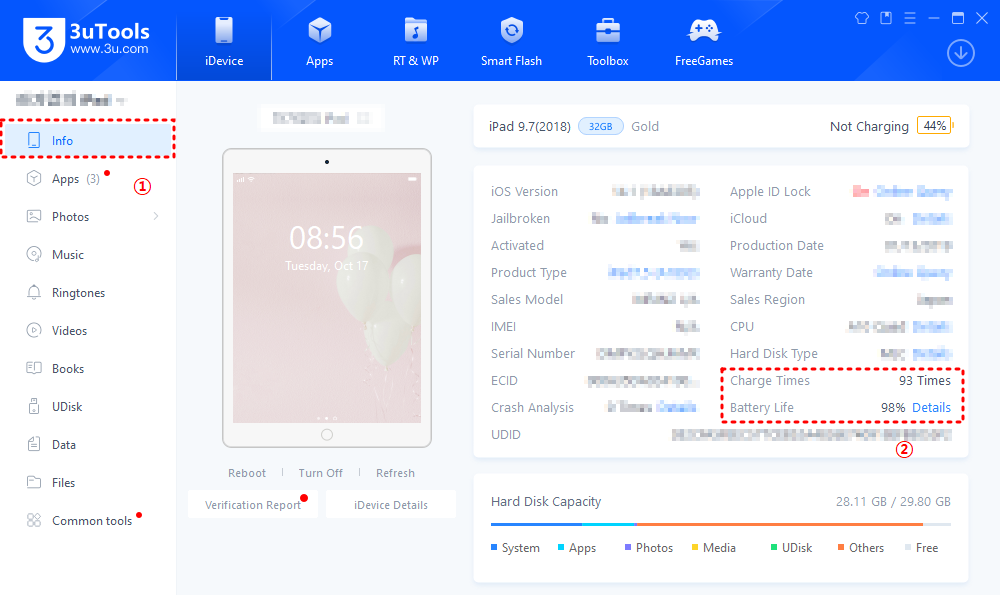Click the Music disc icon
1000x595 pixels.
click(x=34, y=254)
